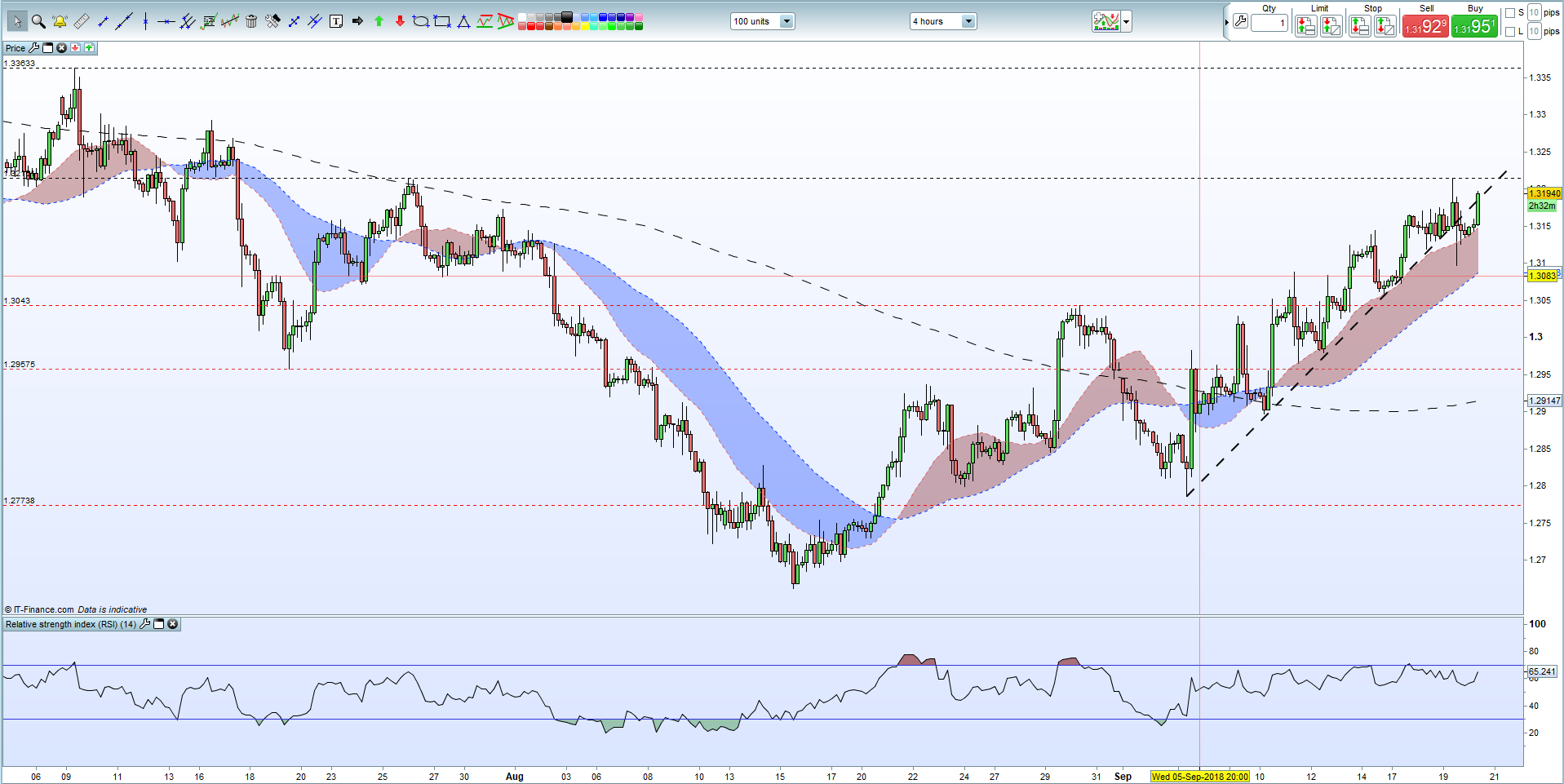This screenshot has height=784, width=1564.
Task: Click the 1.29575 horizontal line label
Action: click(20, 365)
